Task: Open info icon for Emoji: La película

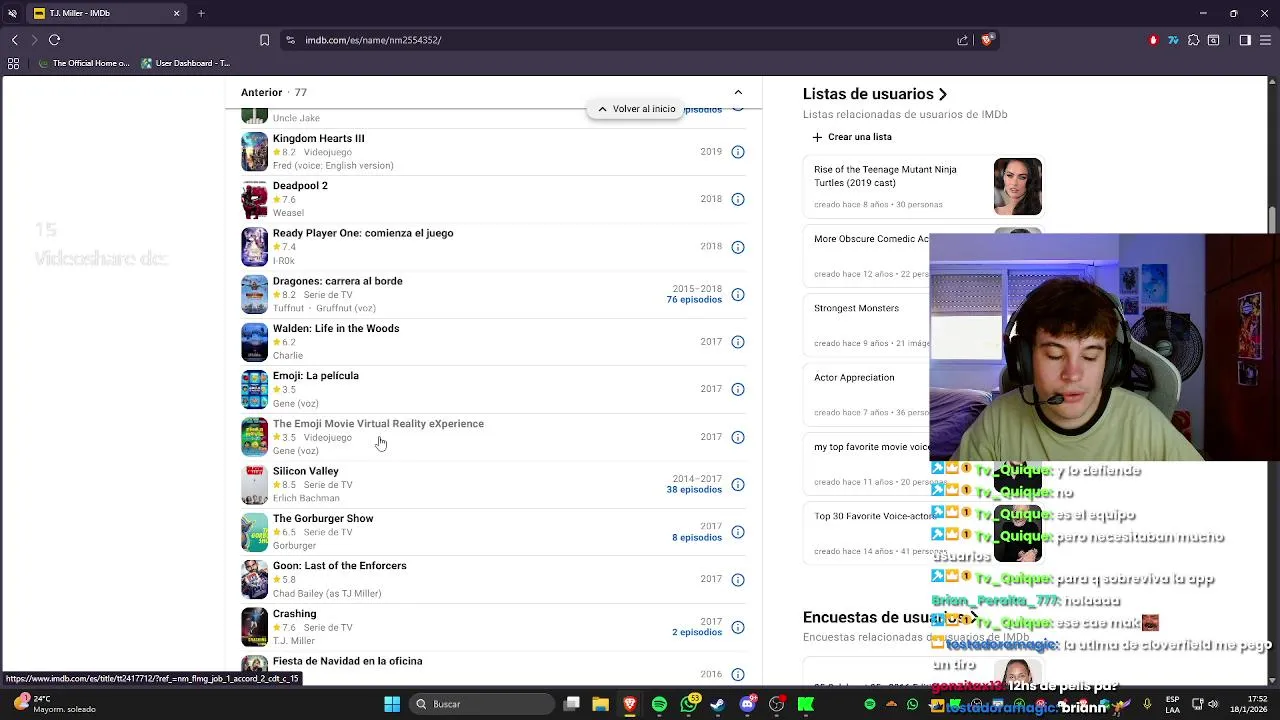Action: pyautogui.click(x=738, y=389)
